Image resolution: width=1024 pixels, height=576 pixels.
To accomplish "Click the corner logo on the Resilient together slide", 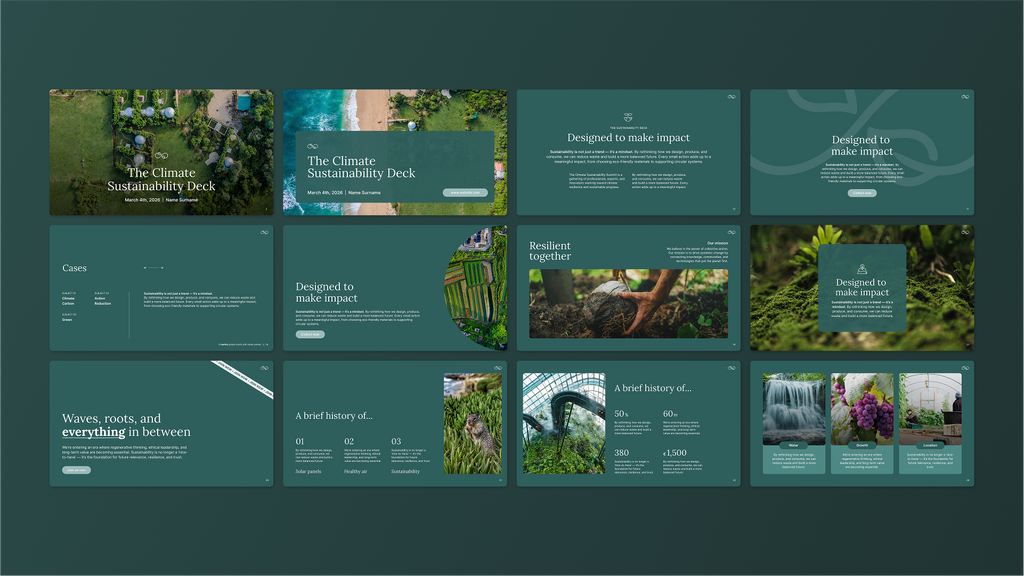I will (x=731, y=232).
